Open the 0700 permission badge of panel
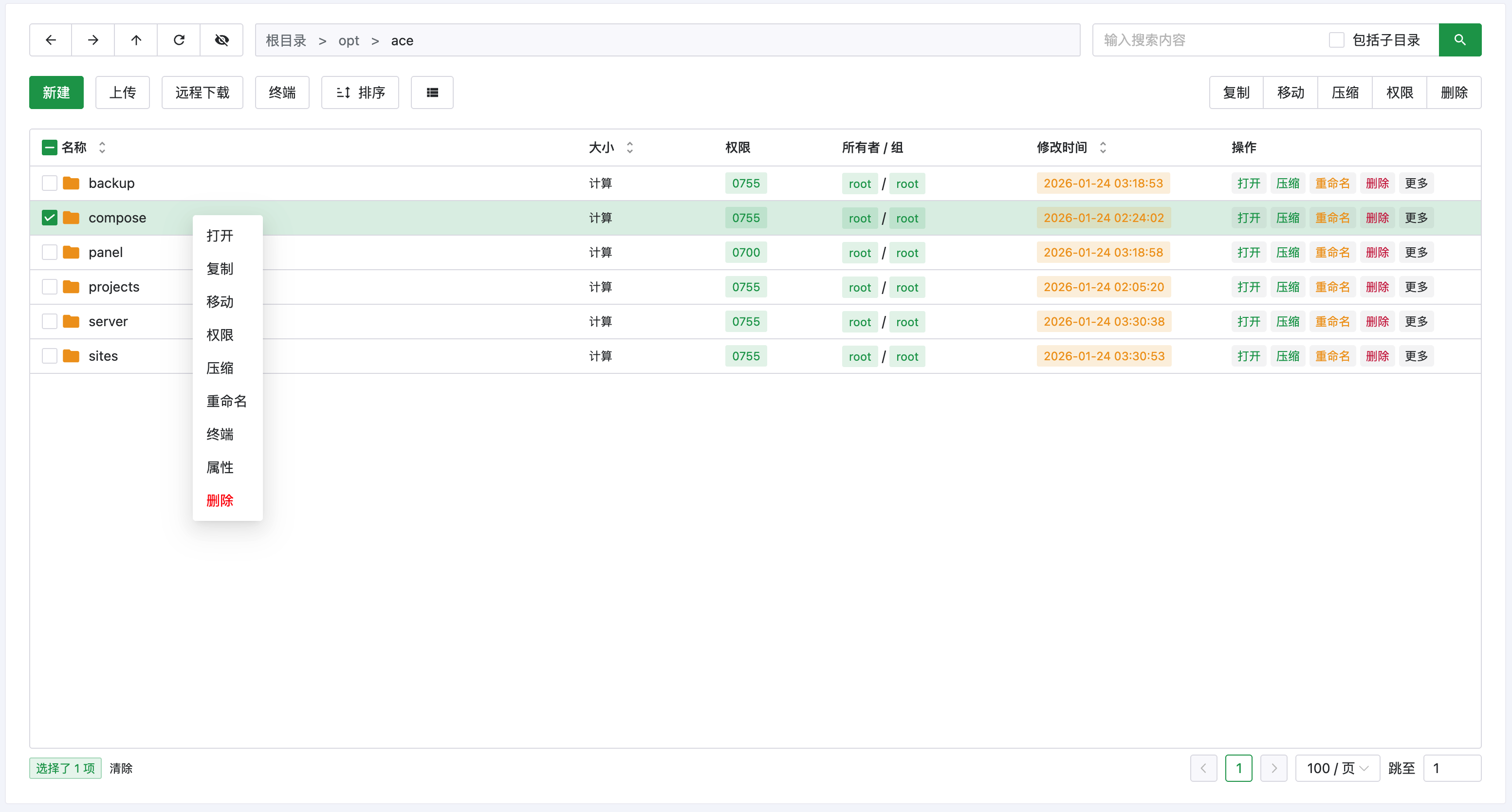The width and height of the screenshot is (1512, 812). point(745,252)
